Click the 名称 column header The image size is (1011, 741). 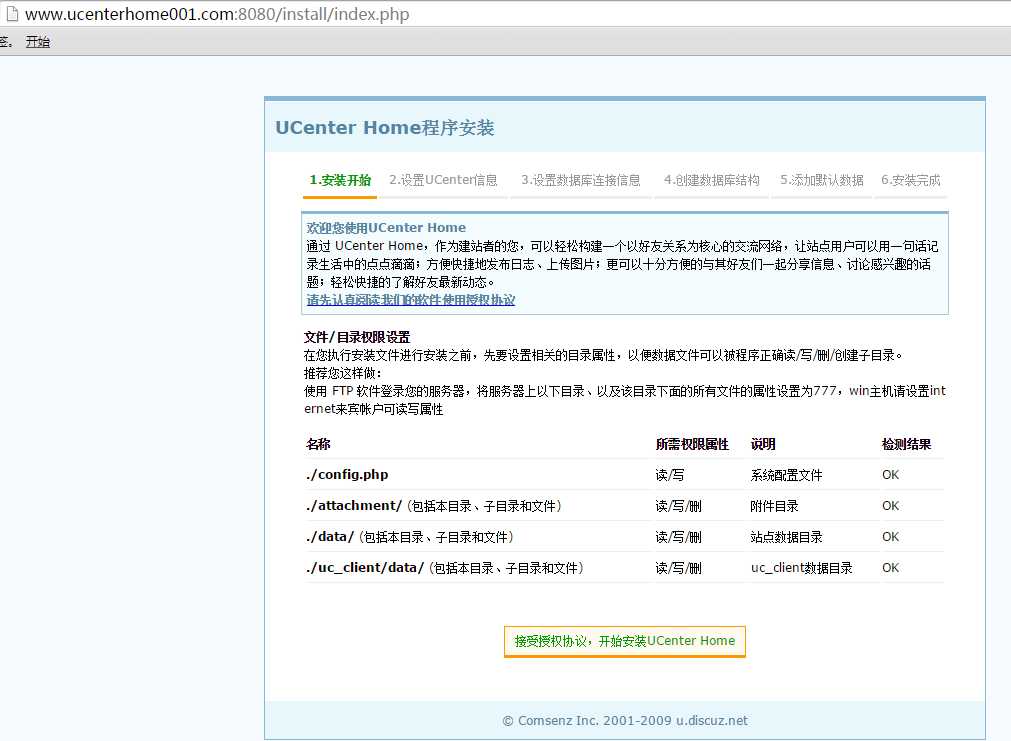click(x=319, y=444)
